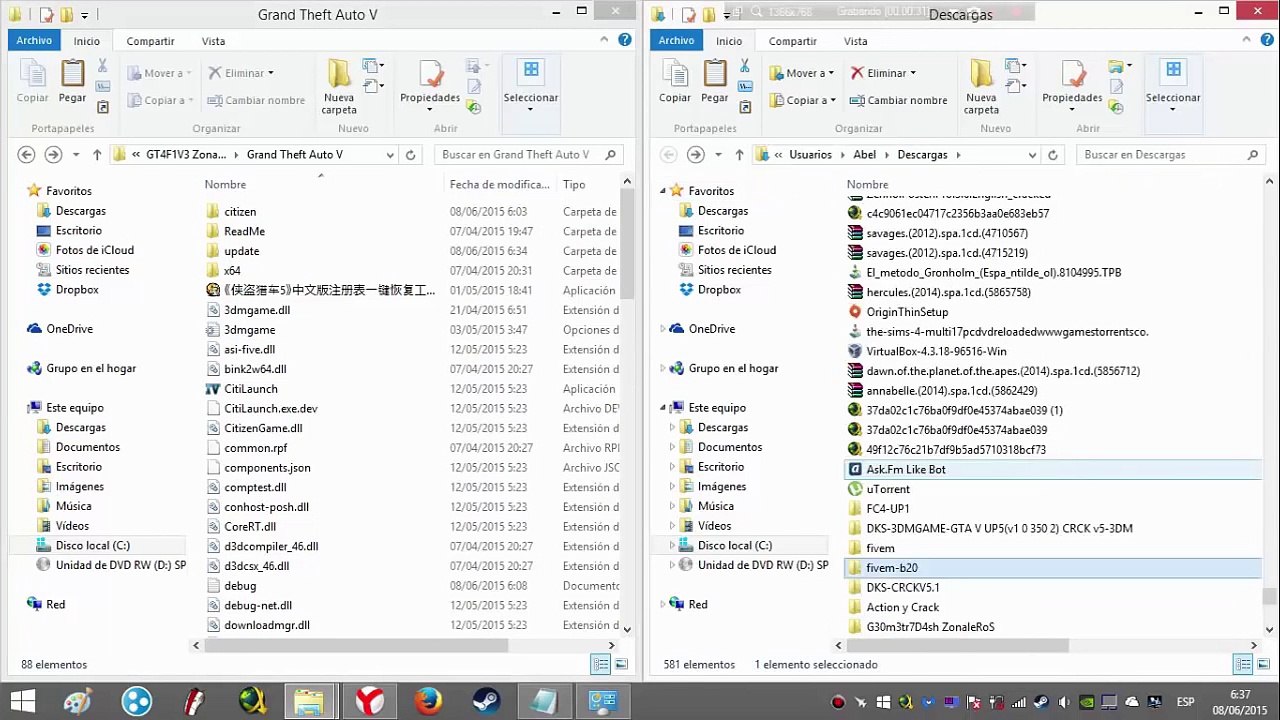The image size is (1280, 720).
Task: Click the Pegar icon in the Grand Theft Auto V window
Action: click(x=72, y=81)
